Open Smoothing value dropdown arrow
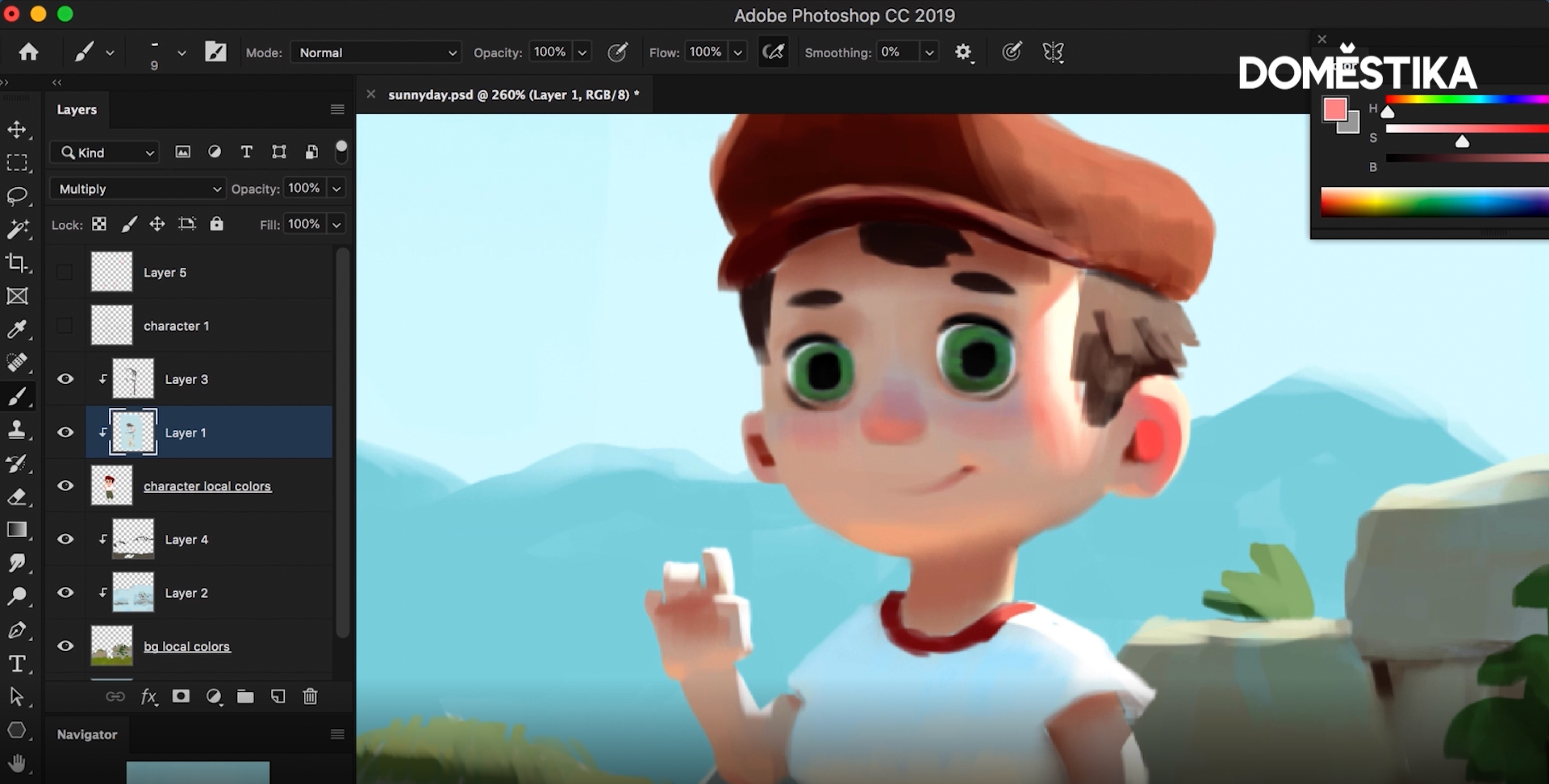 tap(929, 52)
